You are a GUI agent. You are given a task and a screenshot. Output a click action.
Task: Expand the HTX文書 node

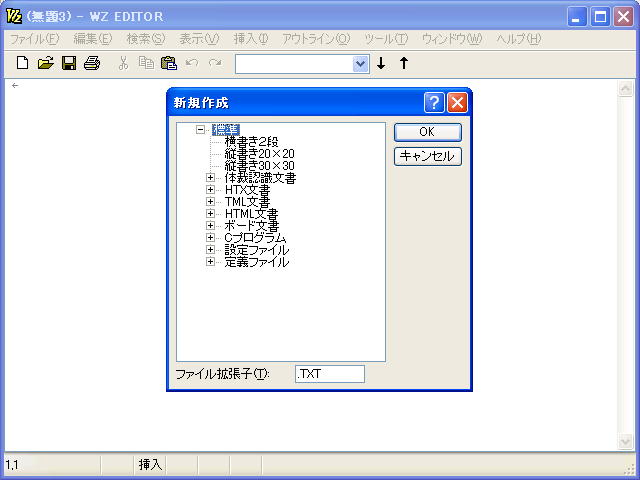[210, 189]
